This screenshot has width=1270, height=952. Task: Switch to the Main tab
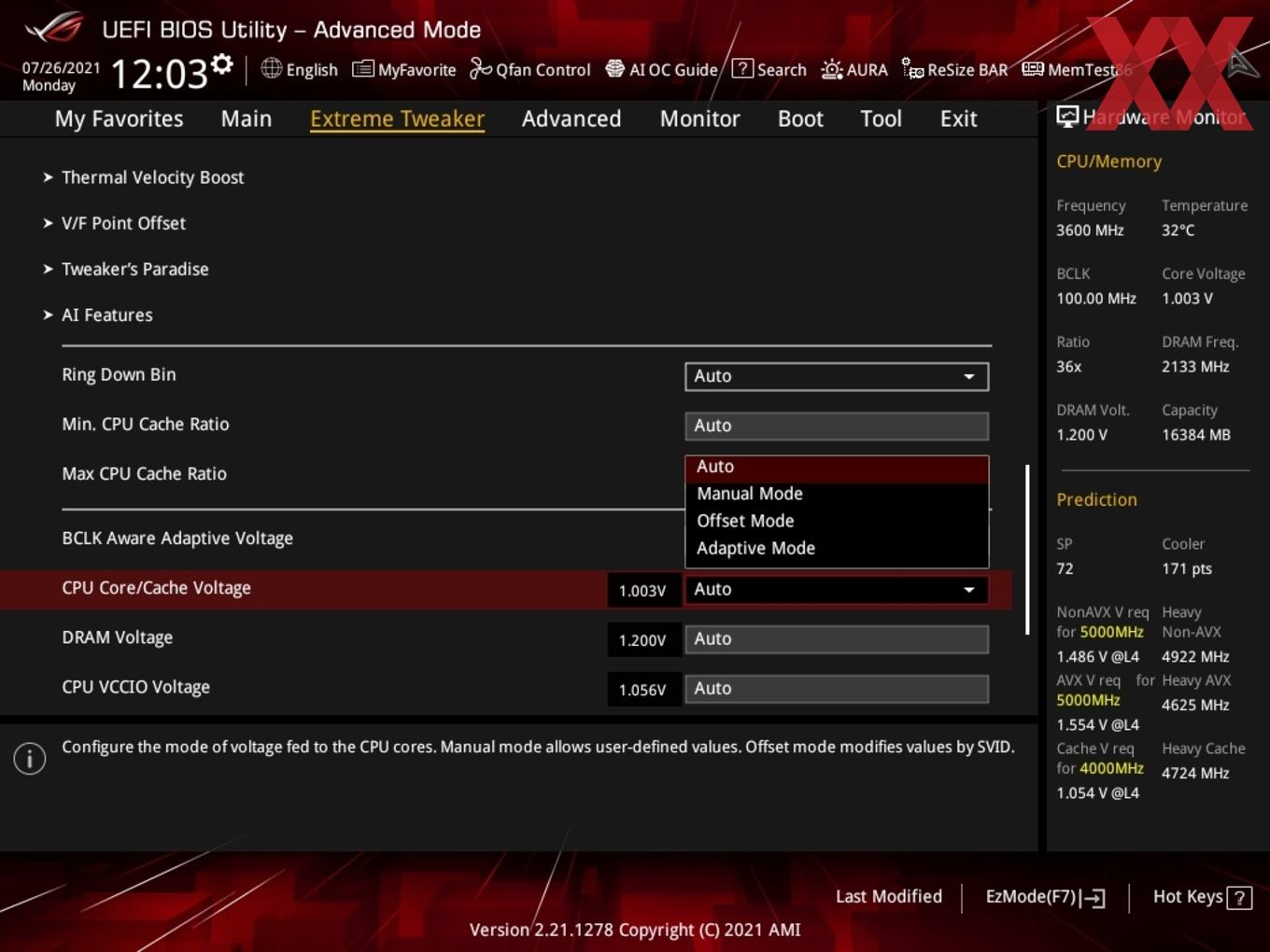[x=247, y=119]
